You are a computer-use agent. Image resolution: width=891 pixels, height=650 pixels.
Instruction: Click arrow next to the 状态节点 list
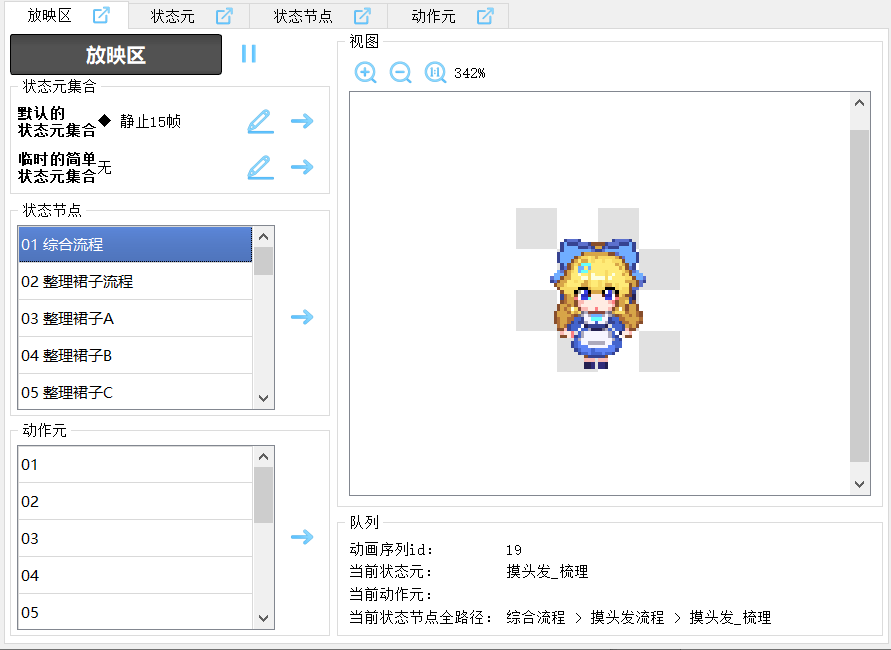302,317
